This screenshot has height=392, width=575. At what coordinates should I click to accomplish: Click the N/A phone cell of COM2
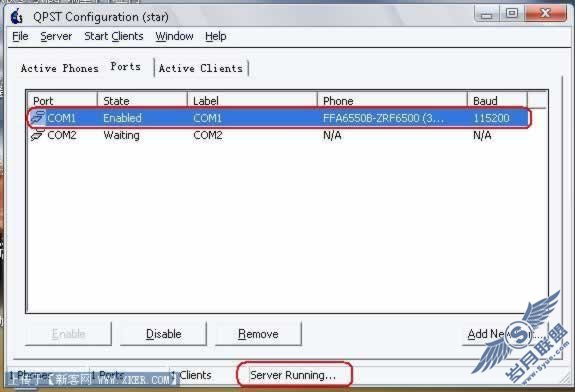click(x=332, y=135)
